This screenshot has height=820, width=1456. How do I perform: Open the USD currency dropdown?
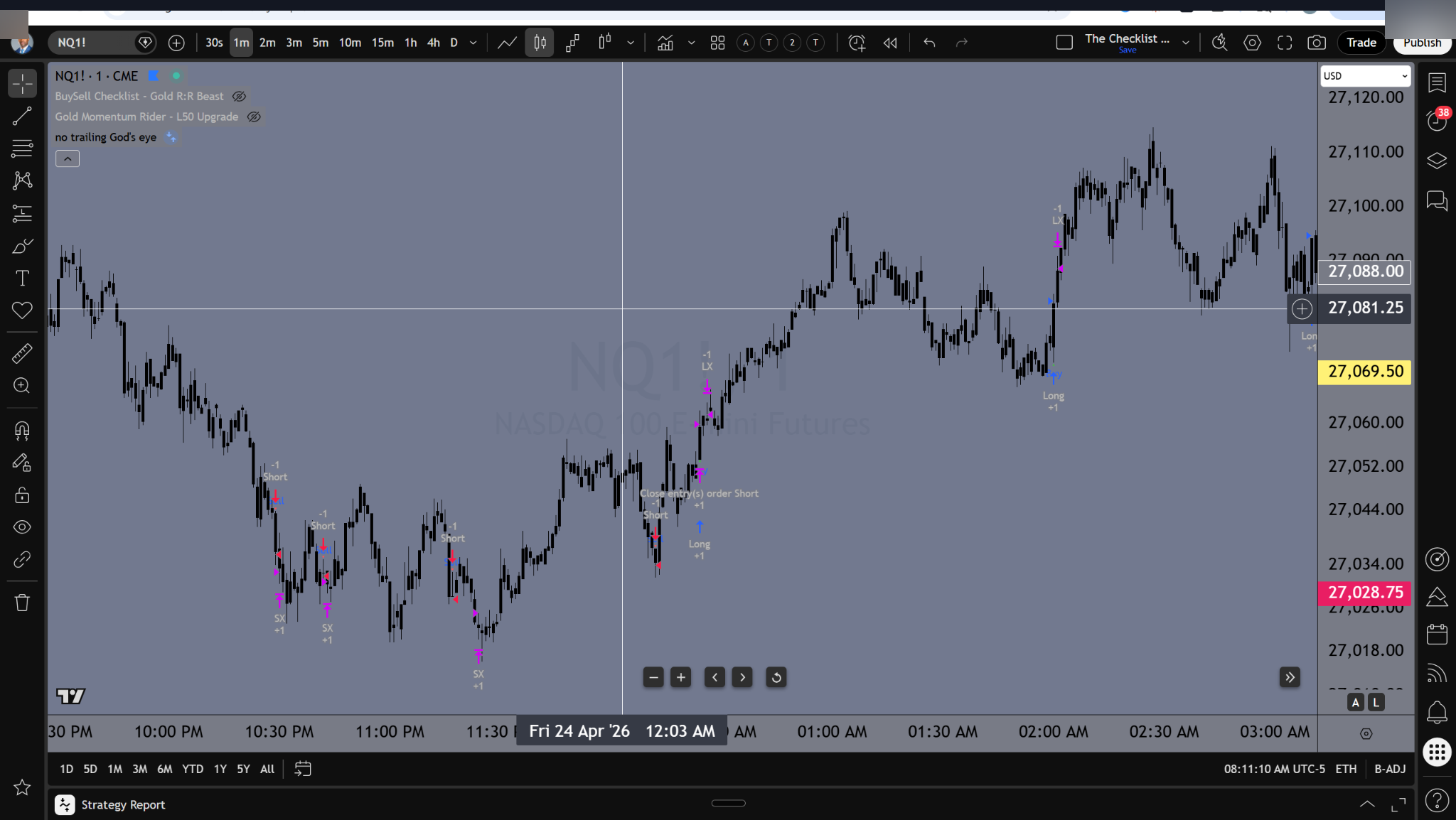pyautogui.click(x=1364, y=75)
